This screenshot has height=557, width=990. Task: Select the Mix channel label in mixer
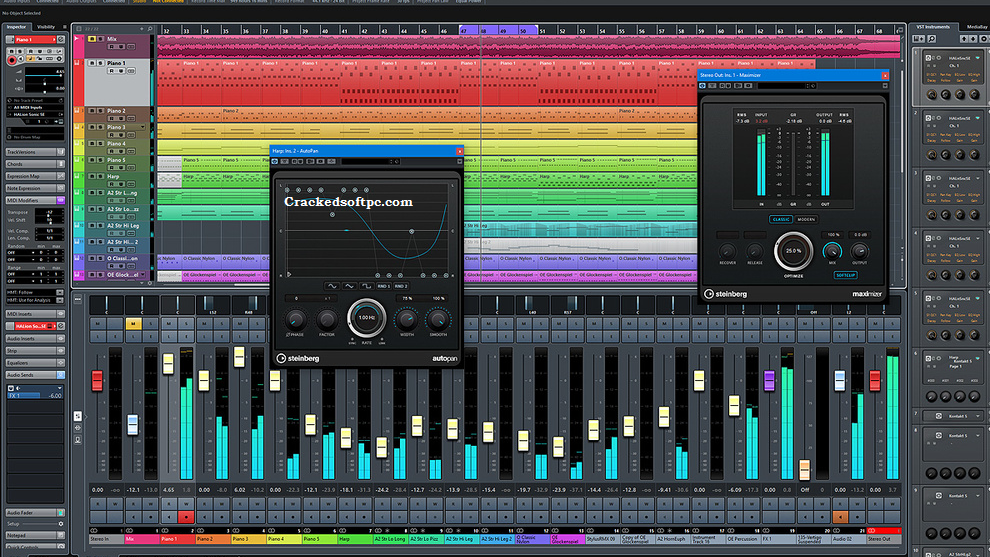point(142,539)
